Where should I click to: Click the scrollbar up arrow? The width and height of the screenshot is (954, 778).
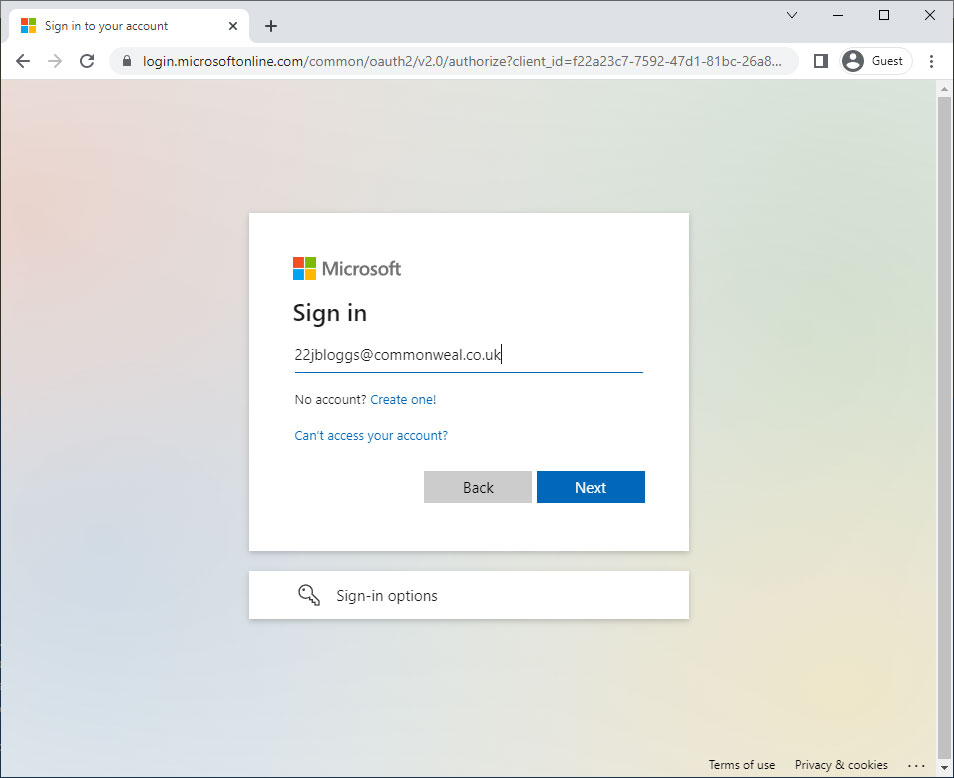pyautogui.click(x=943, y=88)
